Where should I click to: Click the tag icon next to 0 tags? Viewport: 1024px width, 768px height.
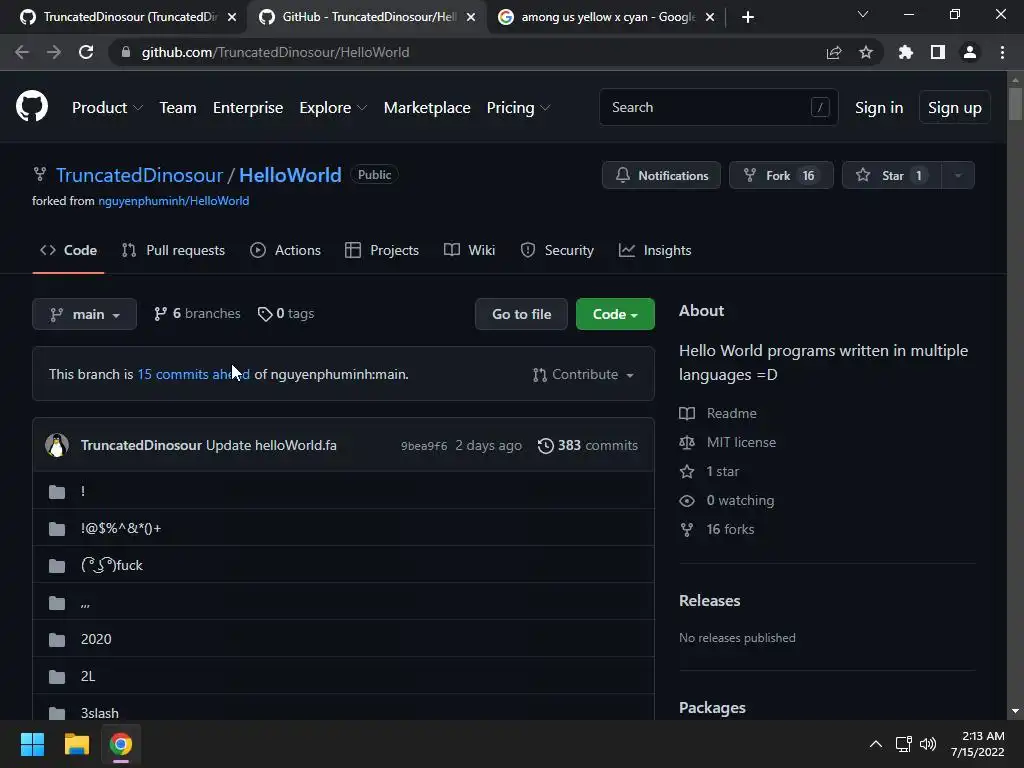click(264, 314)
